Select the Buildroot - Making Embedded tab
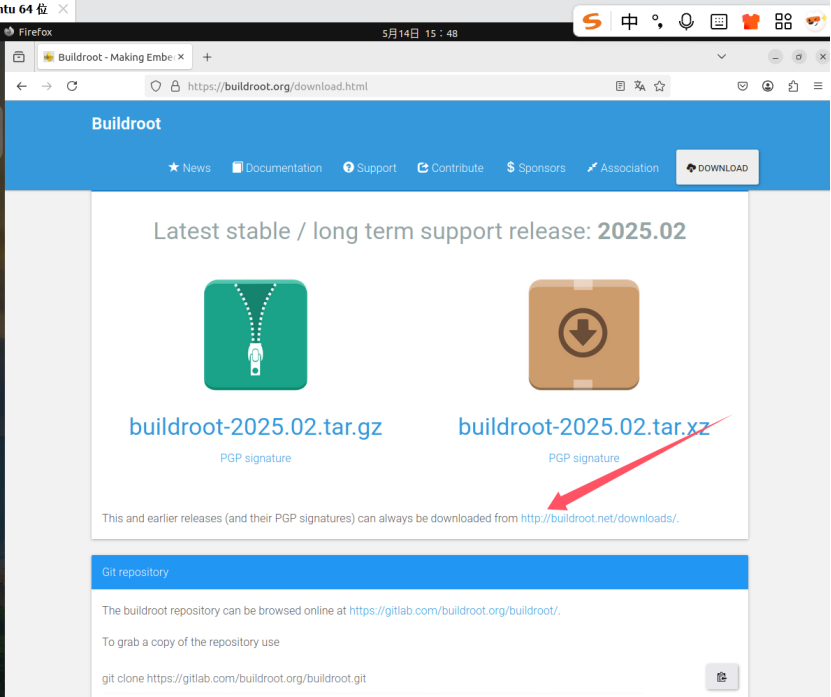 pos(115,57)
